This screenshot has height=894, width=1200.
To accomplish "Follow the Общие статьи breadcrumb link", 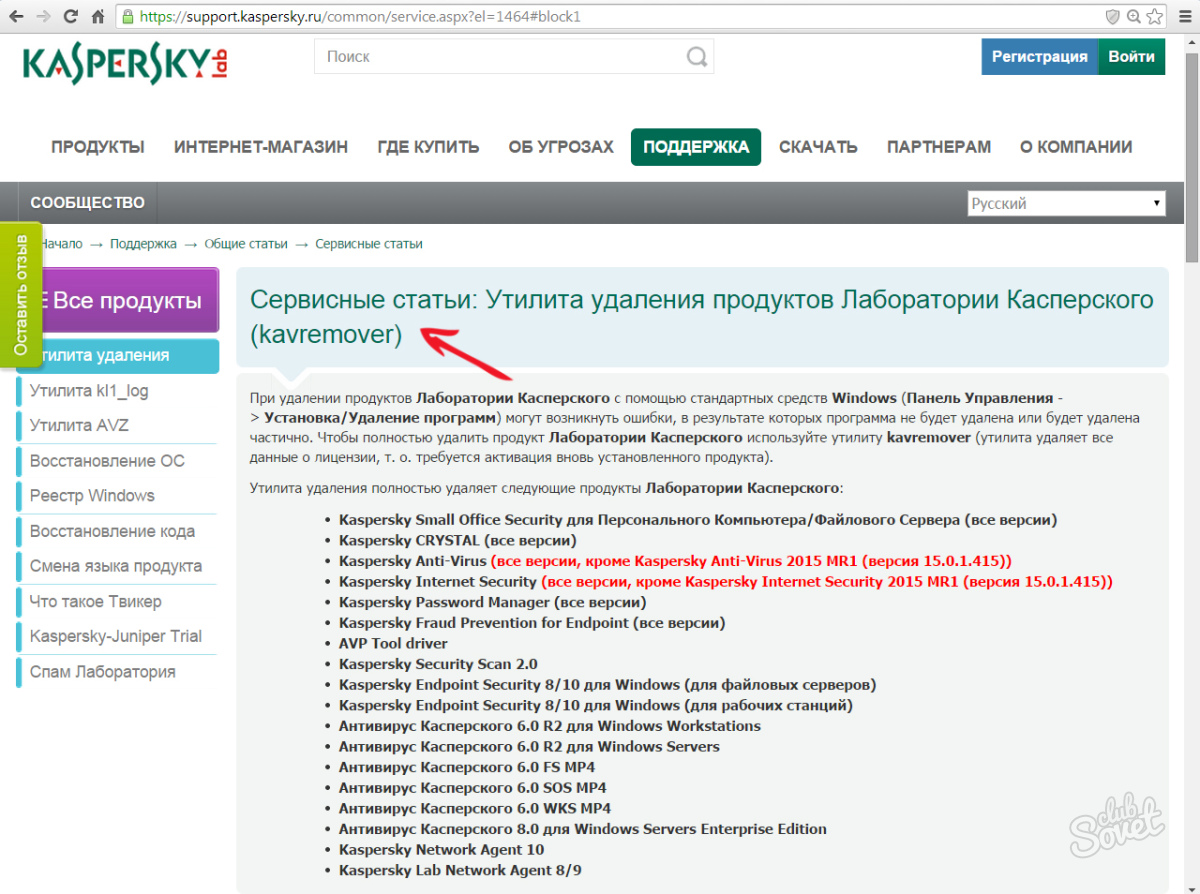I will [246, 244].
